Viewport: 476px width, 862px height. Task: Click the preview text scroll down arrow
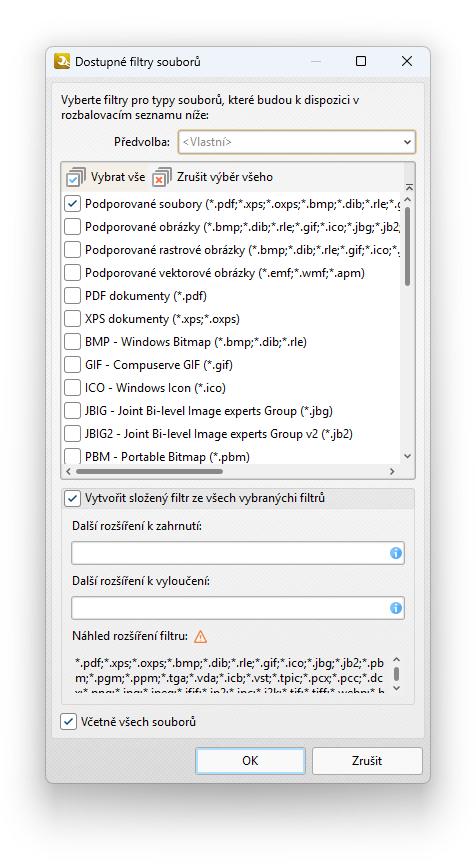pyautogui.click(x=397, y=688)
